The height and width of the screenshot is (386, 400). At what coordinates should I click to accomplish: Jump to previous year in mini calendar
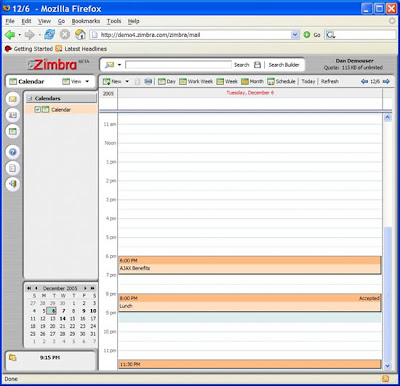pos(29,288)
